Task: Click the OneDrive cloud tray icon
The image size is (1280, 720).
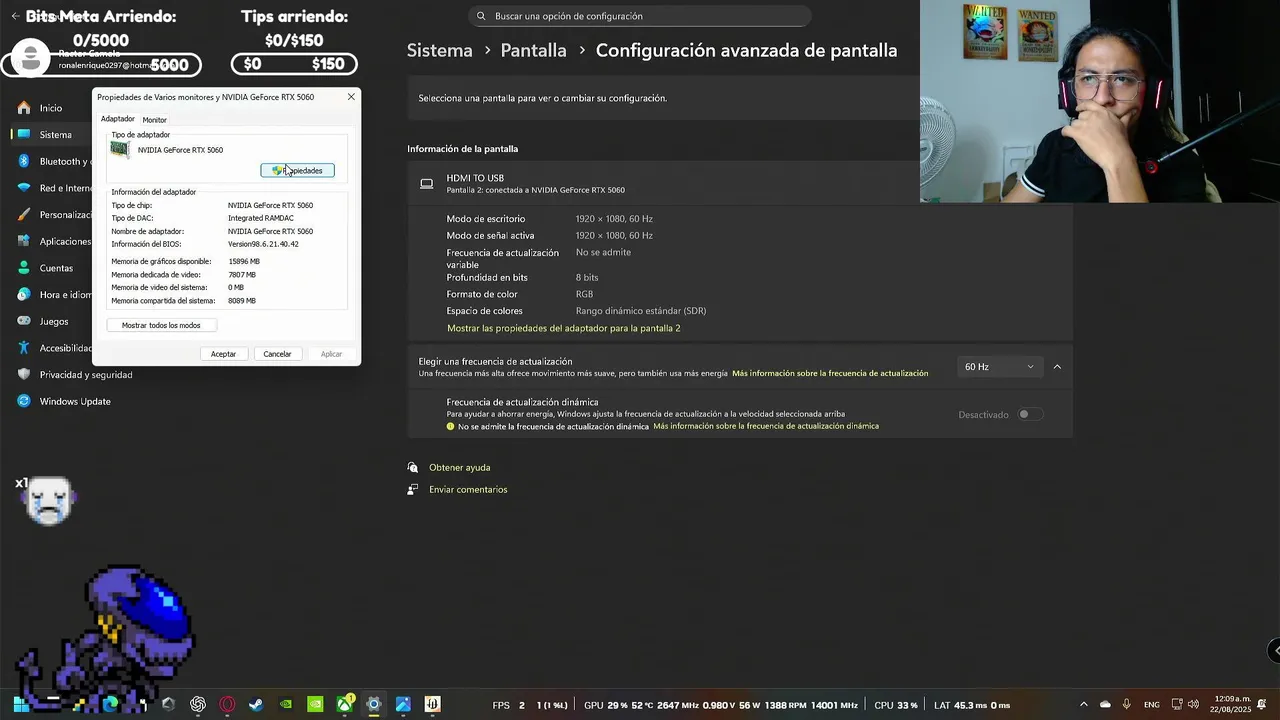Action: pos(1105,705)
